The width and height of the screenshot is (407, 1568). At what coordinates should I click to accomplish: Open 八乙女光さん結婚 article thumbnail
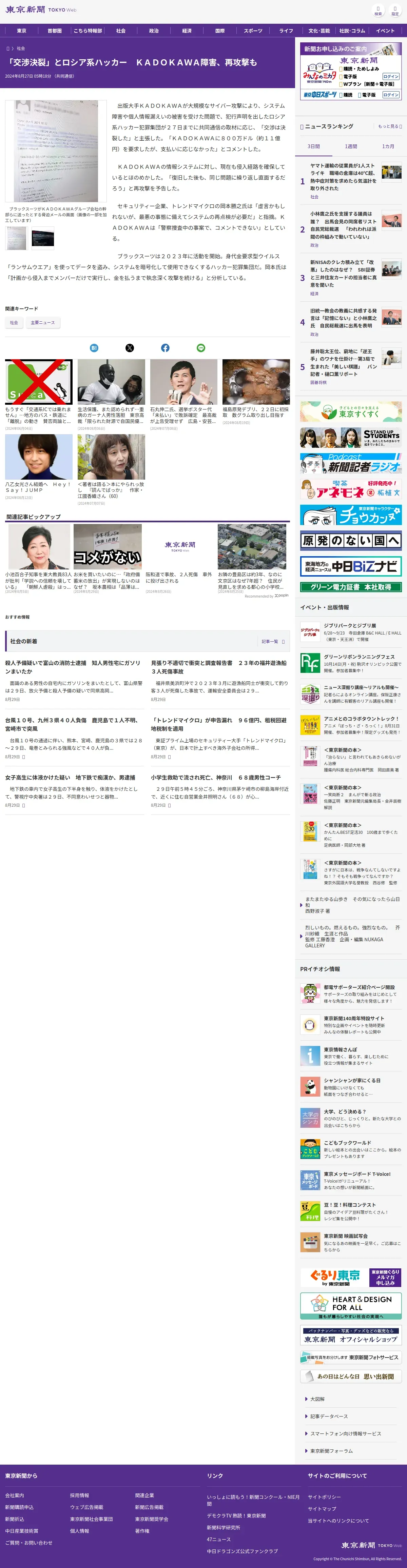coord(39,457)
